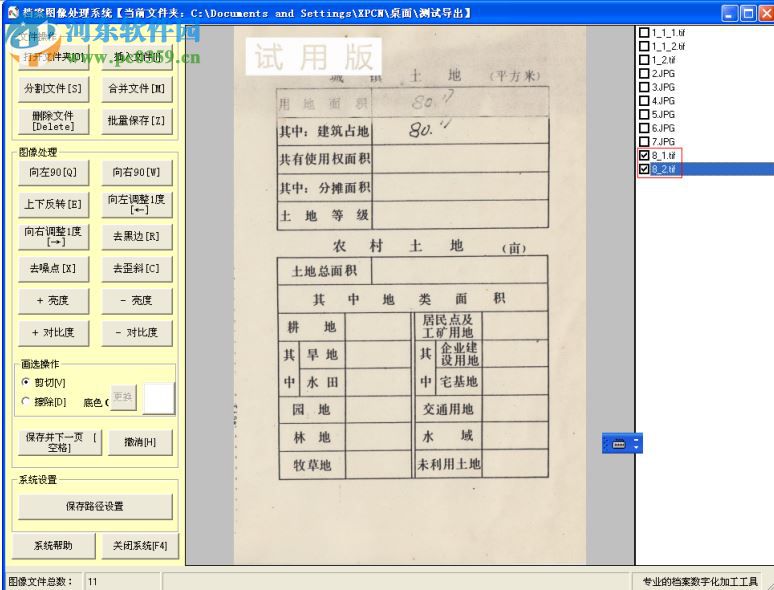
Task: Click the image total count field showing 11
Action: [x=122, y=582]
